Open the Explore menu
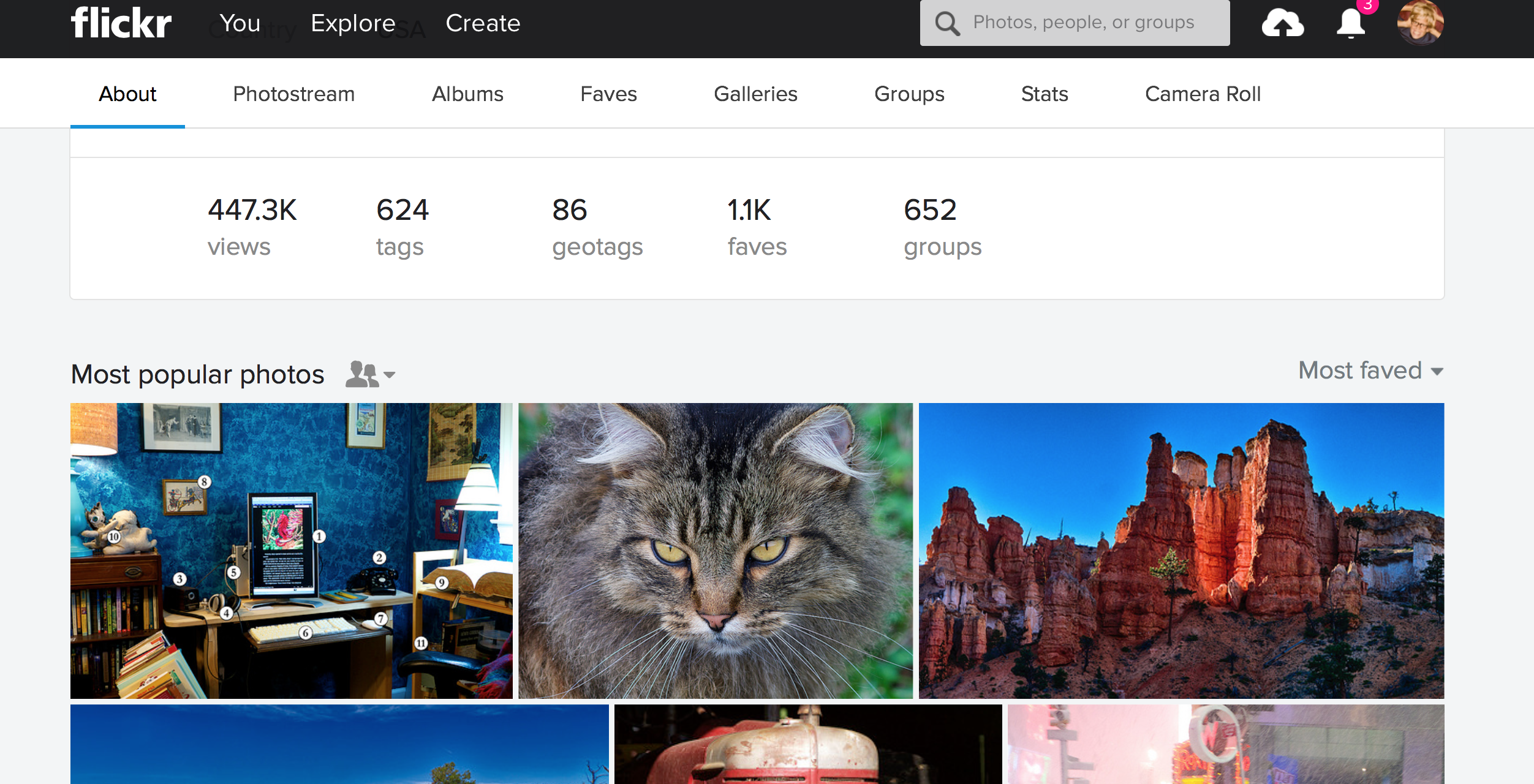This screenshot has height=784, width=1534. (x=353, y=23)
